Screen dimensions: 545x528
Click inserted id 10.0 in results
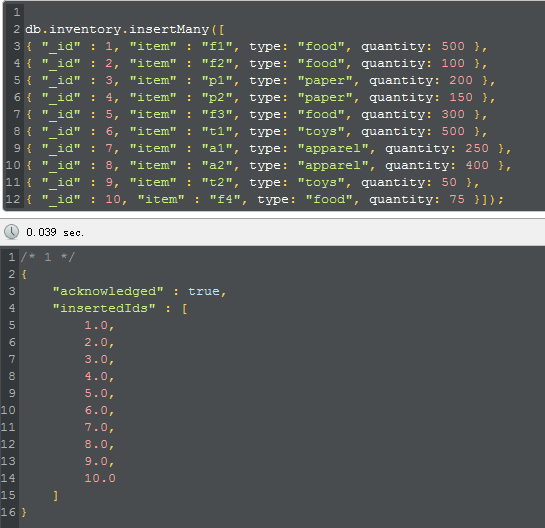pos(100,479)
